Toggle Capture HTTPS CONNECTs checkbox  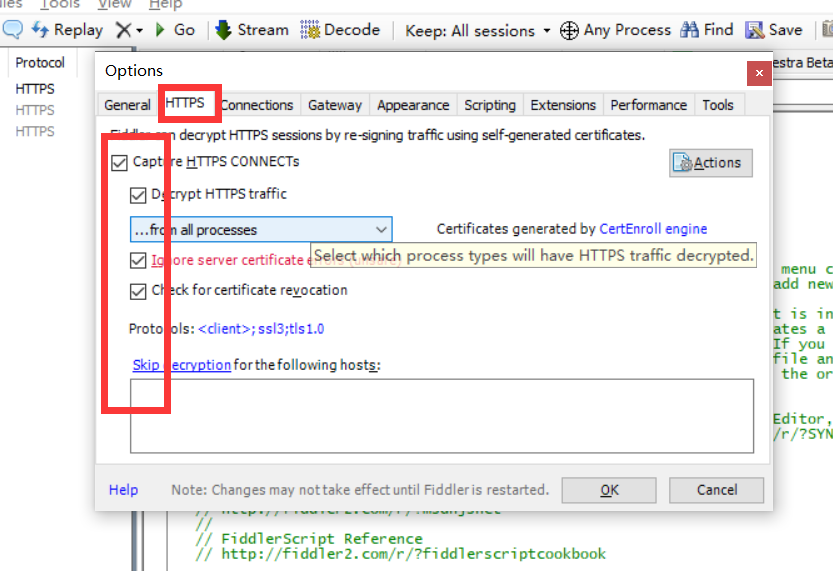click(x=119, y=163)
